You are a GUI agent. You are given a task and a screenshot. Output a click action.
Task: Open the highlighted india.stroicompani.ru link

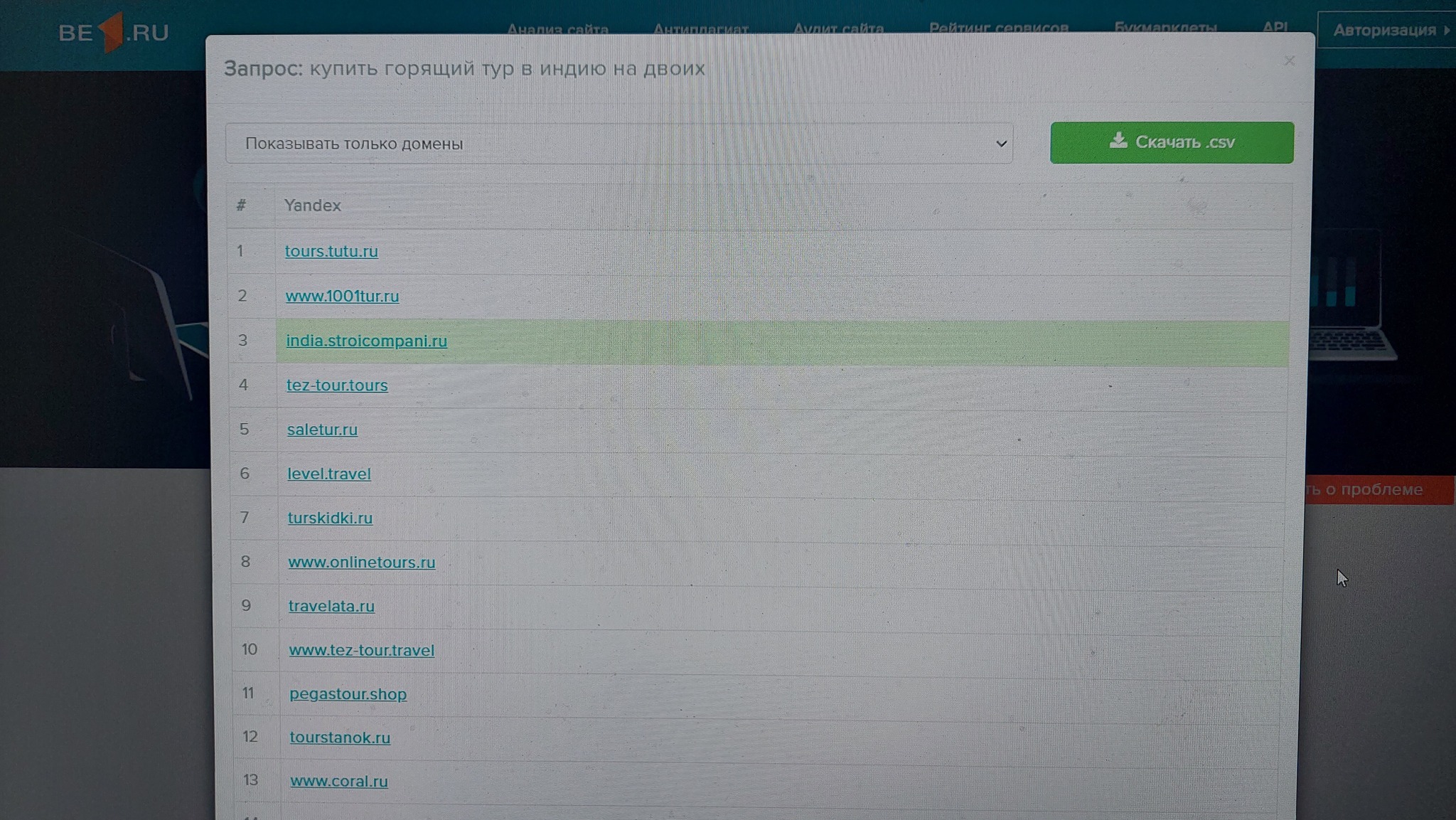click(366, 341)
